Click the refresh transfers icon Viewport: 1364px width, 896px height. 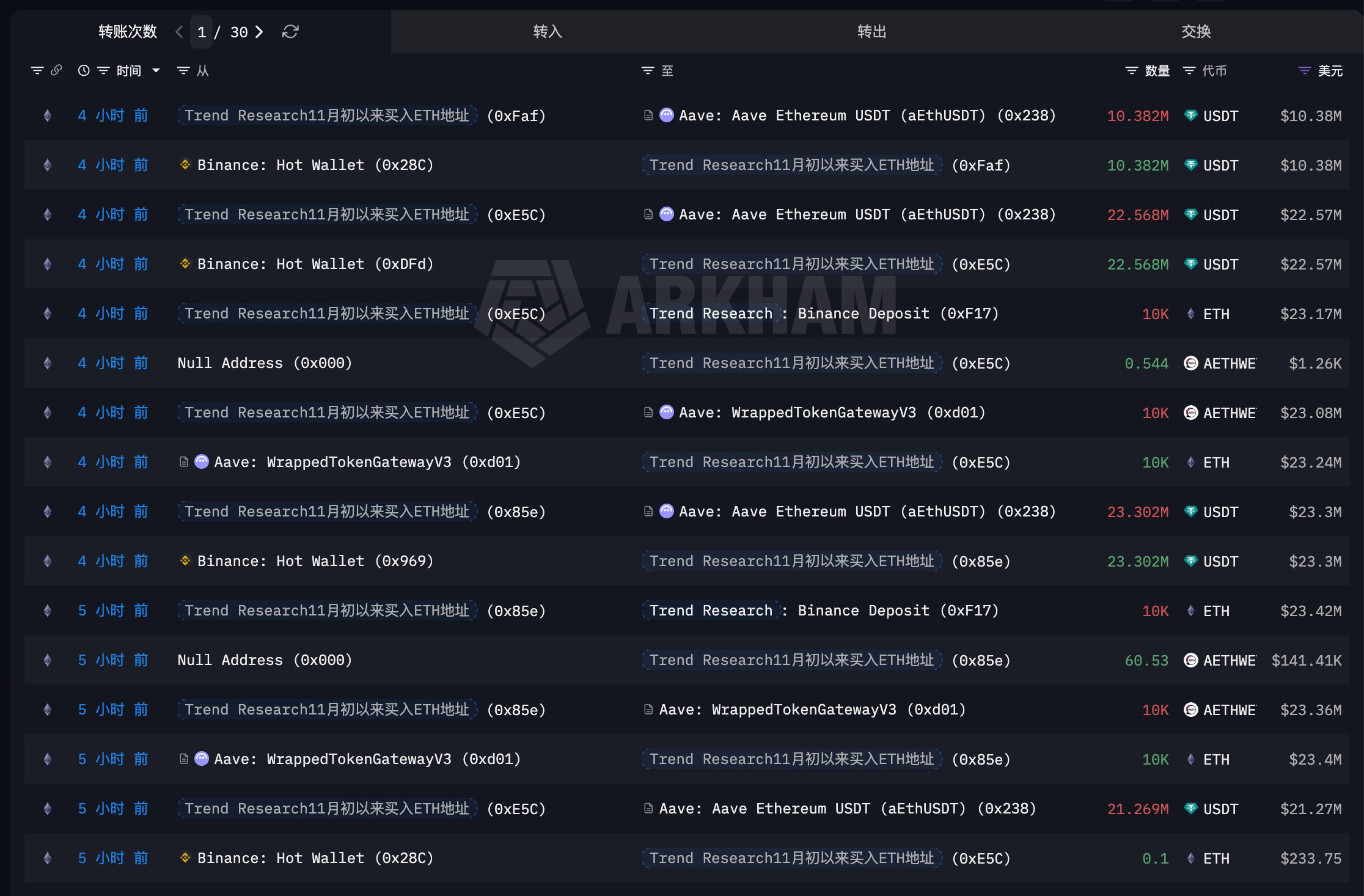[290, 32]
